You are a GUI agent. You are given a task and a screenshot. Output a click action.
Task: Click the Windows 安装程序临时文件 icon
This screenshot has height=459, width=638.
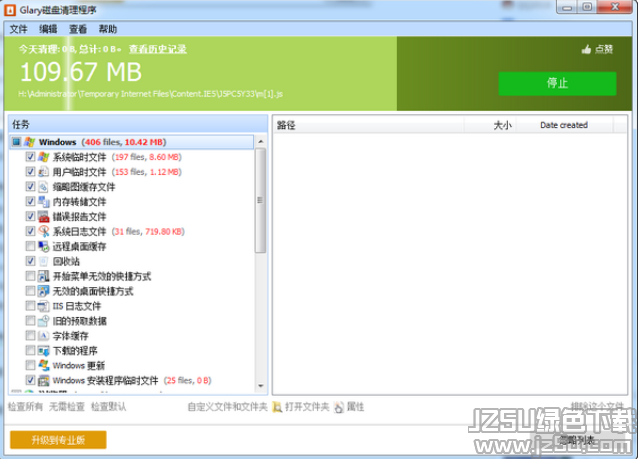tap(44, 380)
